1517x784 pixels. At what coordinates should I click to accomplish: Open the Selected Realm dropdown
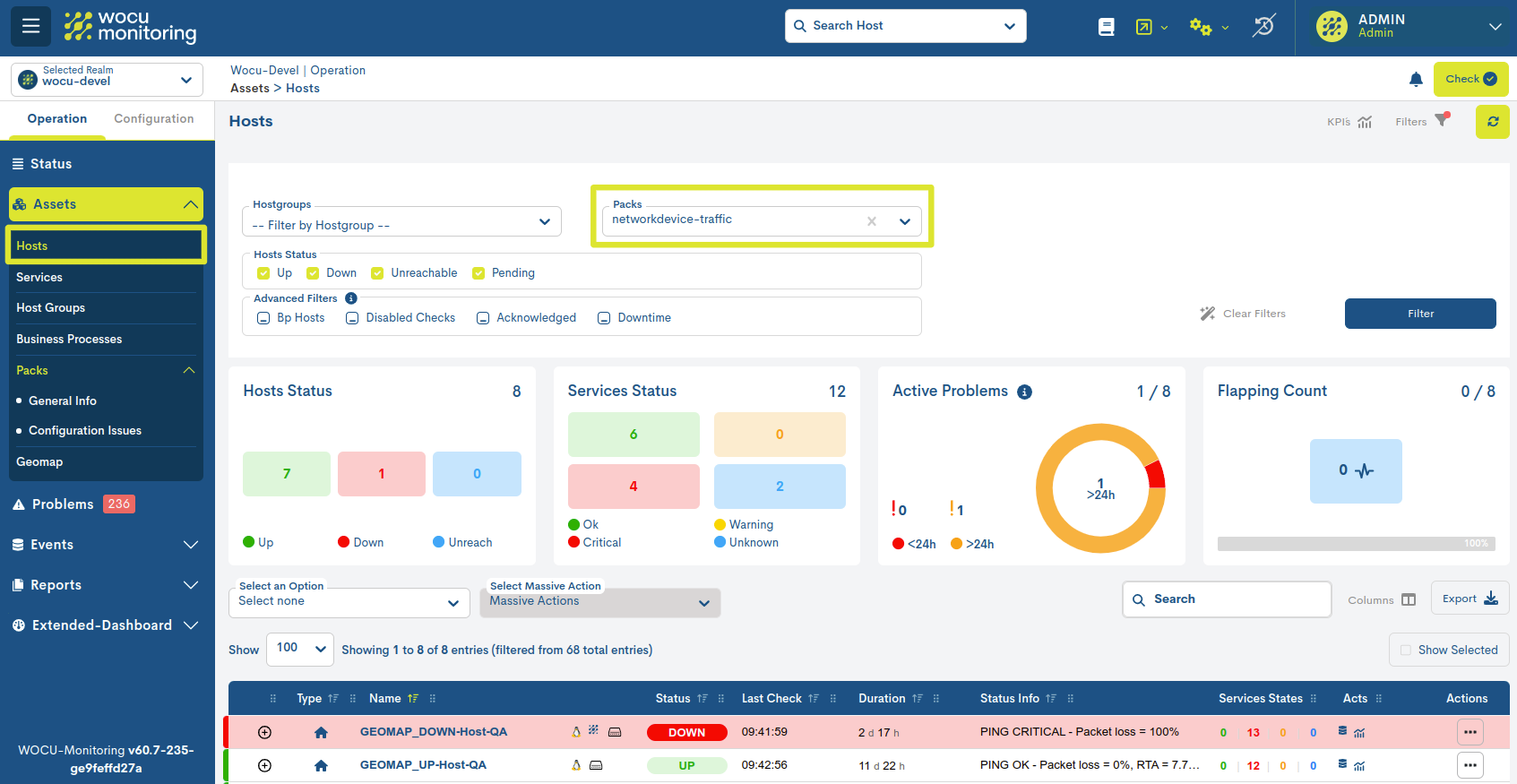107,79
